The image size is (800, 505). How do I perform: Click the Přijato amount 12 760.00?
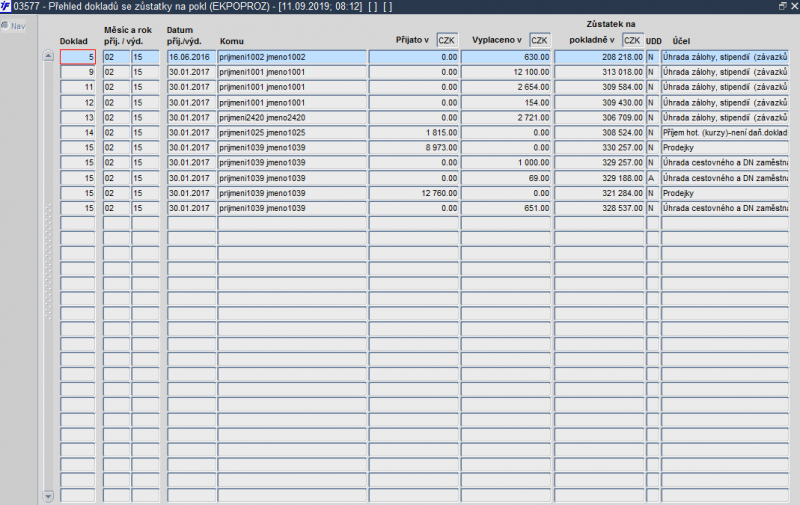click(x=414, y=193)
